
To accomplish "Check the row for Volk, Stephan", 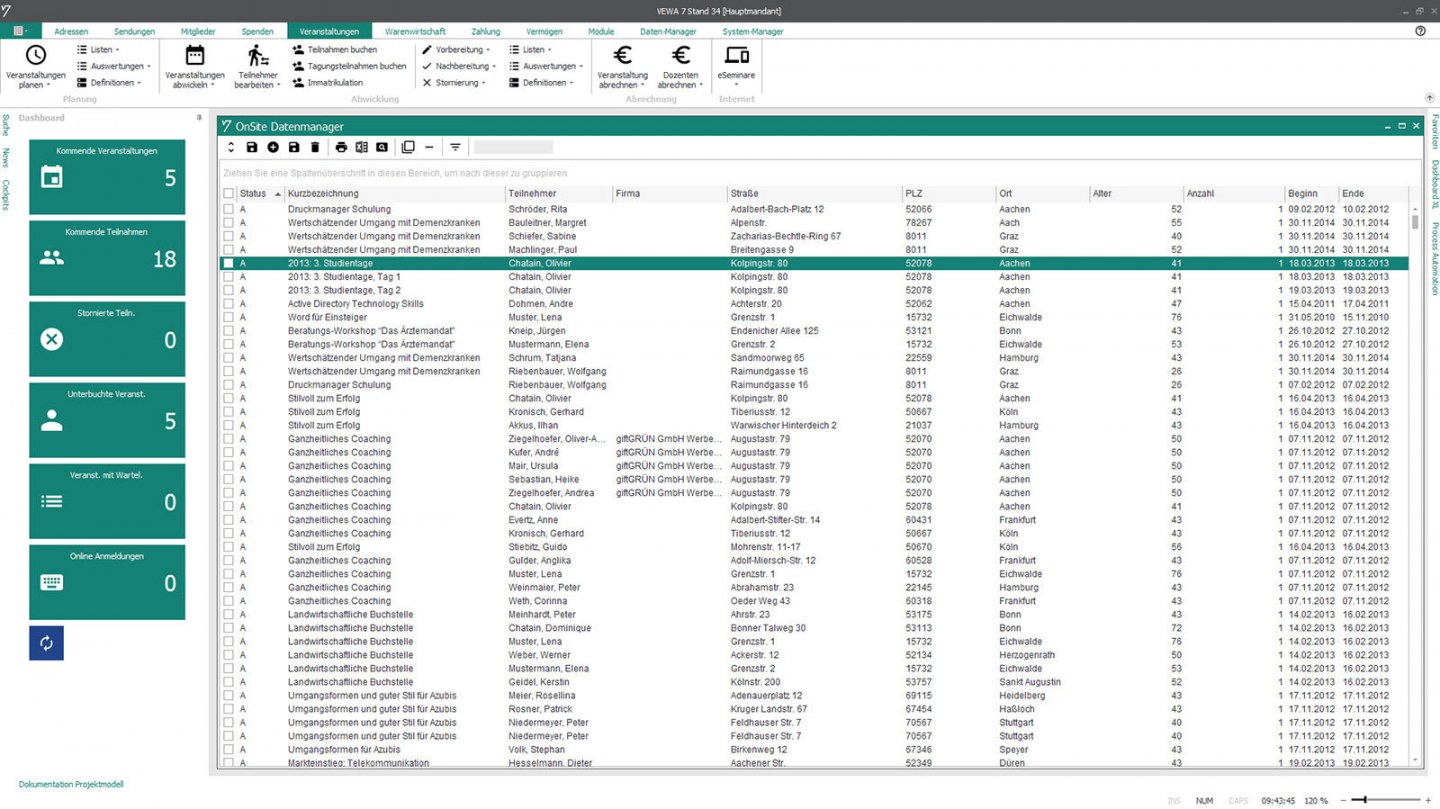I will tap(229, 749).
